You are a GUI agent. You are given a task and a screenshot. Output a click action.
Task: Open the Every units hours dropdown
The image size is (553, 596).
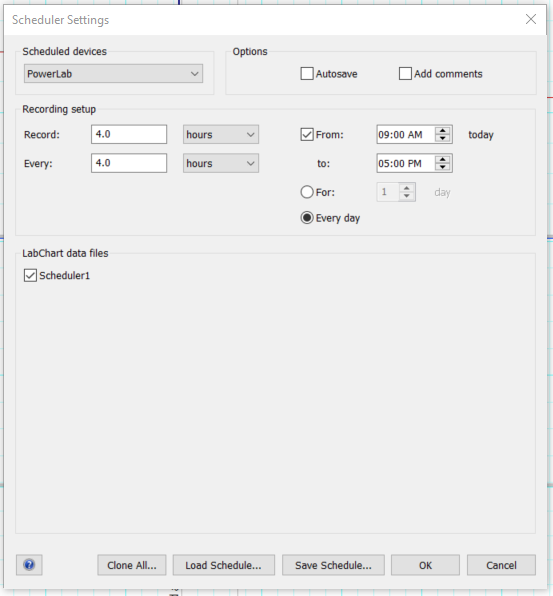(x=221, y=163)
